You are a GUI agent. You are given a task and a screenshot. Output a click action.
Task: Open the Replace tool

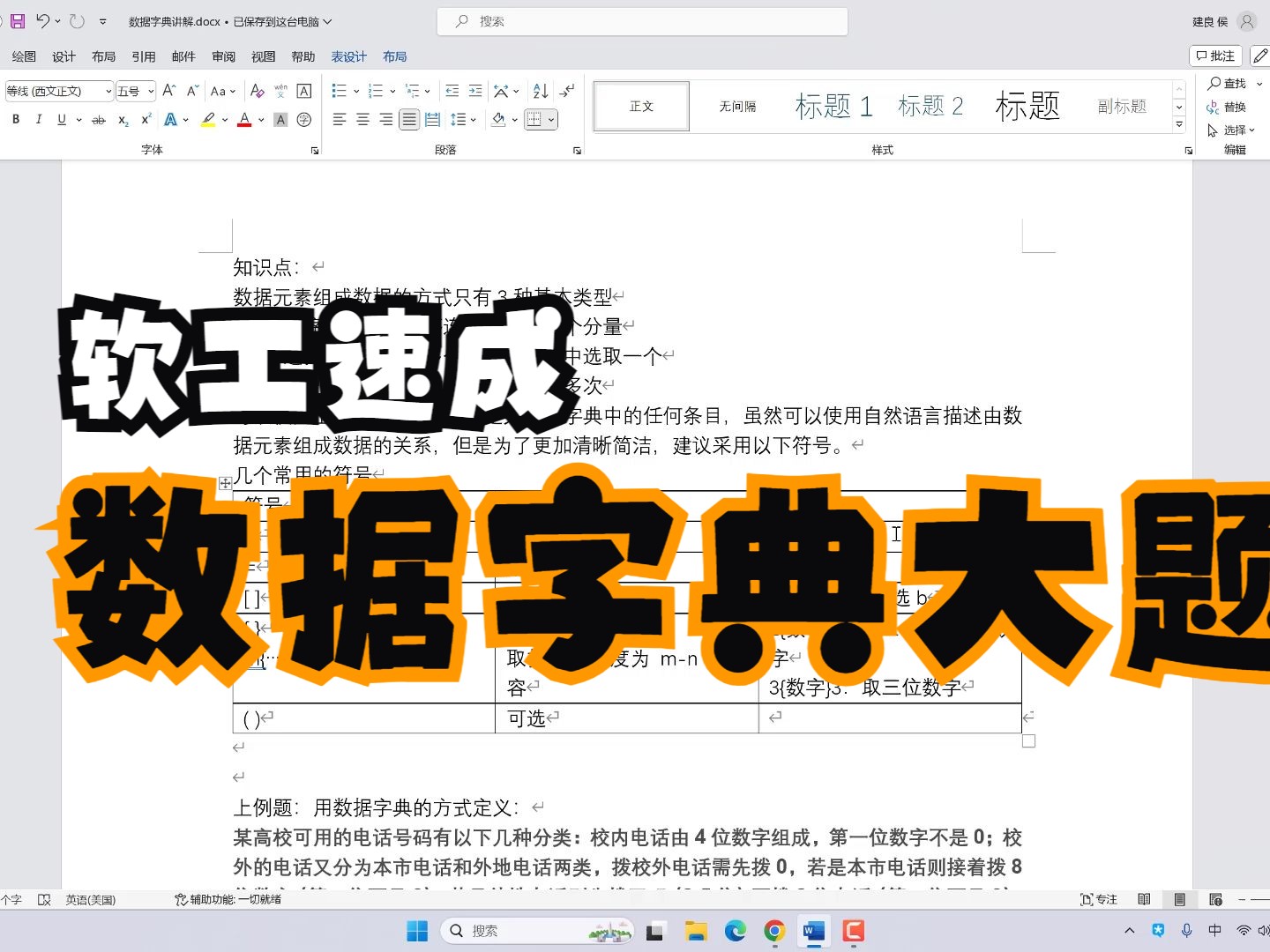pos(1227,107)
